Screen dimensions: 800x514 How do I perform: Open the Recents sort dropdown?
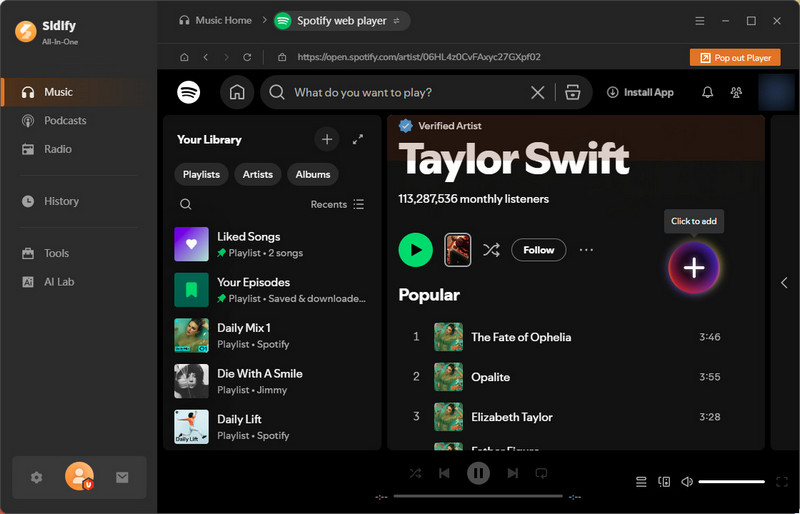pos(337,205)
